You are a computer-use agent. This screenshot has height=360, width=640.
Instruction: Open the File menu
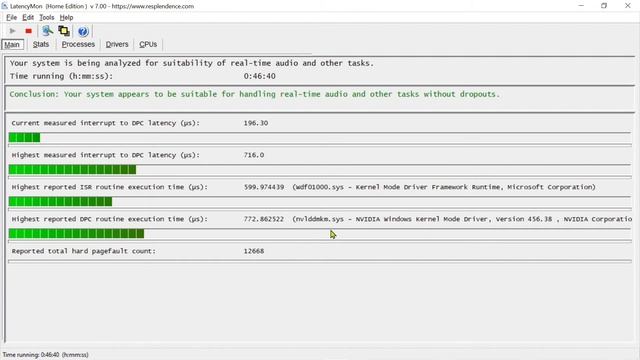[x=11, y=18]
